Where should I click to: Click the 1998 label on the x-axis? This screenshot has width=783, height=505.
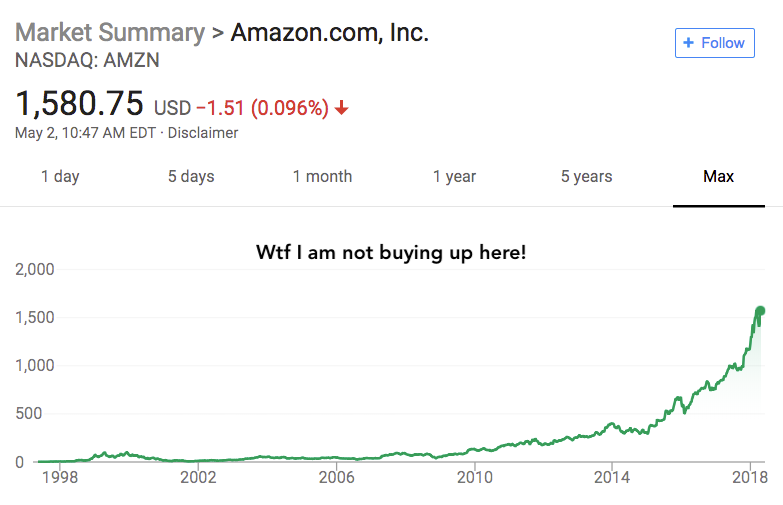pyautogui.click(x=60, y=478)
